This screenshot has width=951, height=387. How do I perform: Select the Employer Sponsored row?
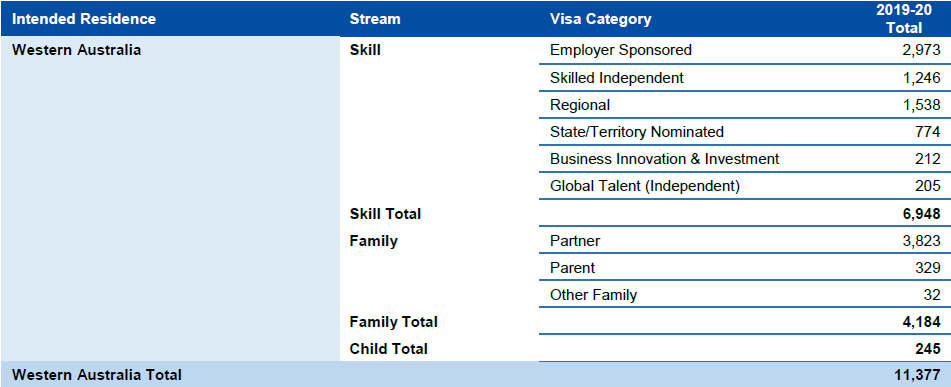(745, 50)
